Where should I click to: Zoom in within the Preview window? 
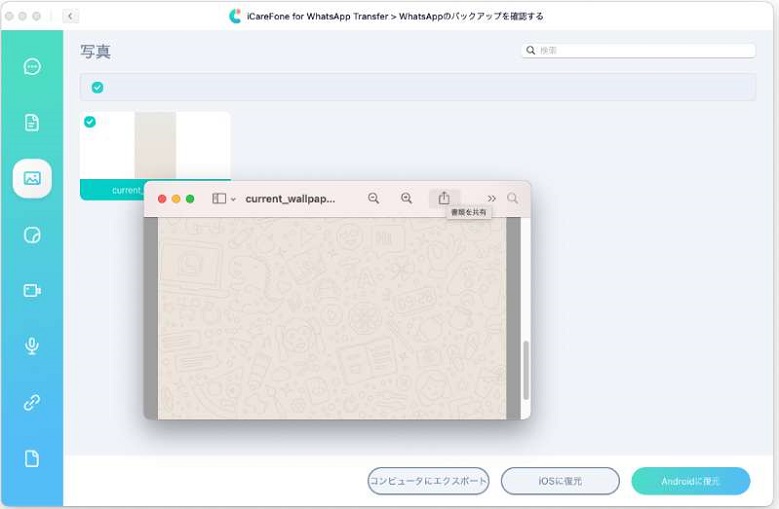pyautogui.click(x=406, y=199)
